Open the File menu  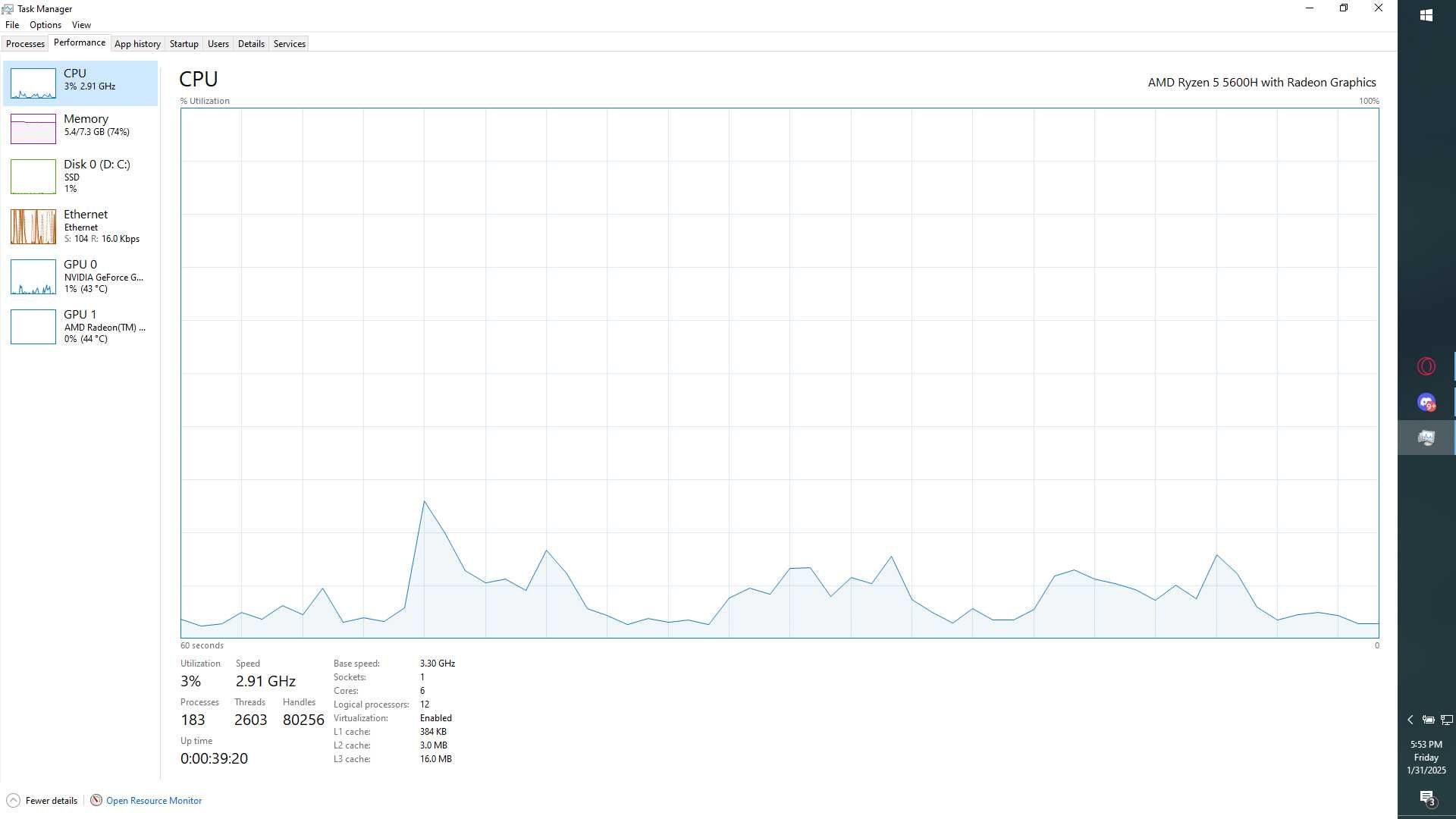(x=12, y=25)
